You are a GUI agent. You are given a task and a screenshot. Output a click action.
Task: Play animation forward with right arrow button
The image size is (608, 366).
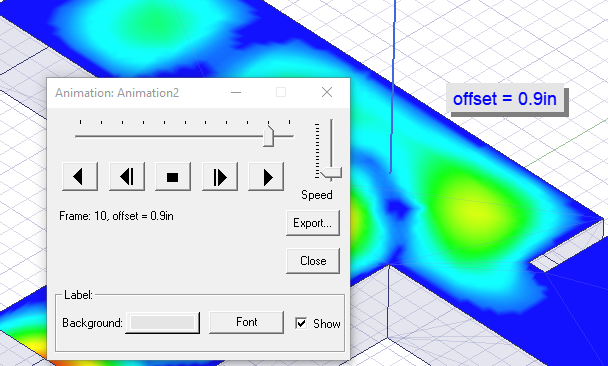tap(266, 177)
